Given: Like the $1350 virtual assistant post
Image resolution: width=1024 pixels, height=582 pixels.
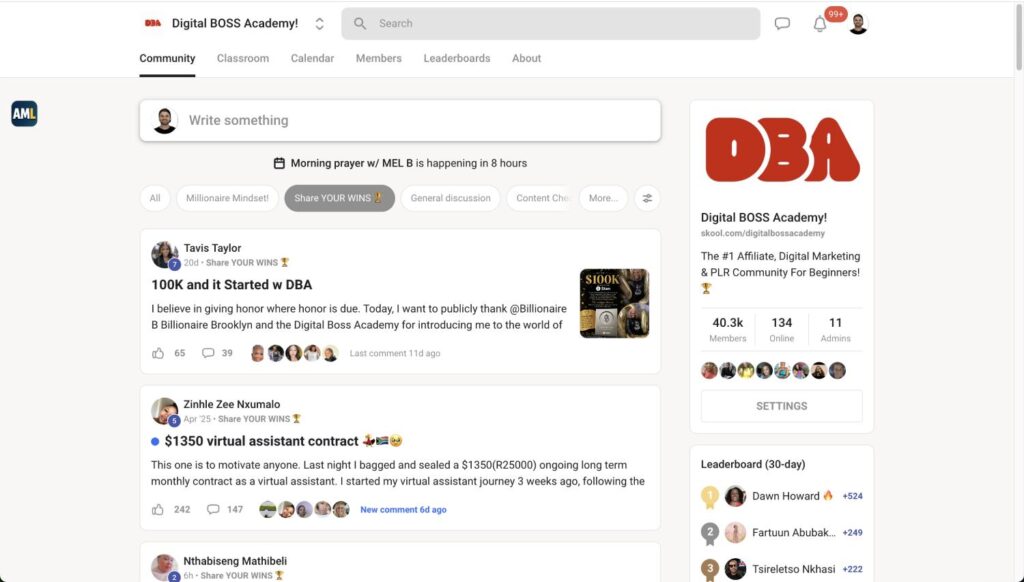Looking at the screenshot, I should pos(158,509).
